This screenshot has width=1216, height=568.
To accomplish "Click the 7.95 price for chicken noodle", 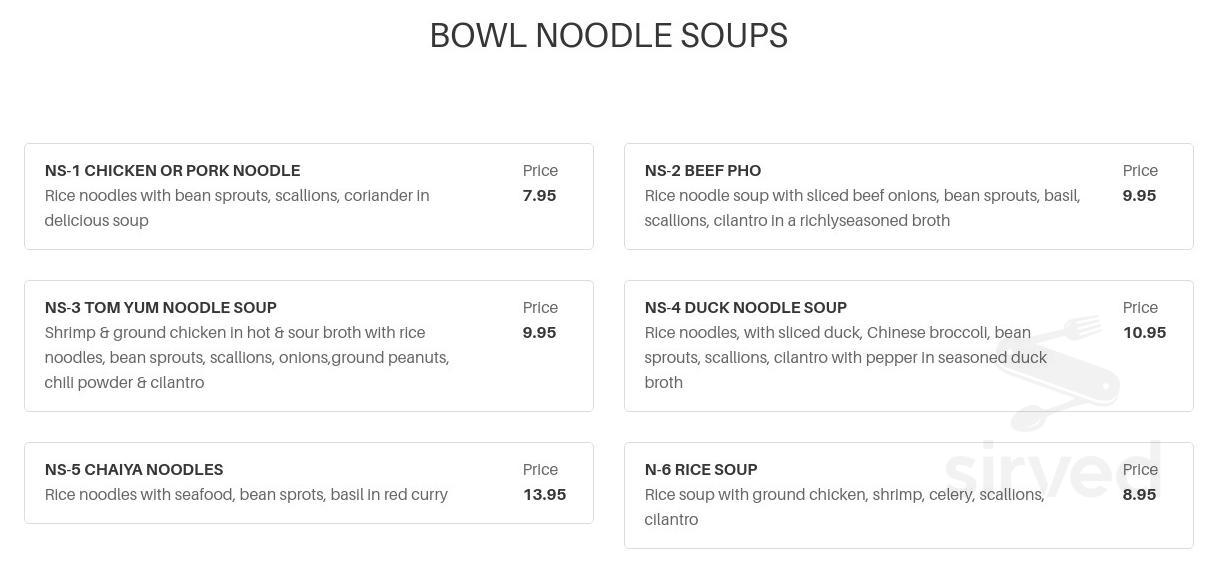I will (539, 196).
